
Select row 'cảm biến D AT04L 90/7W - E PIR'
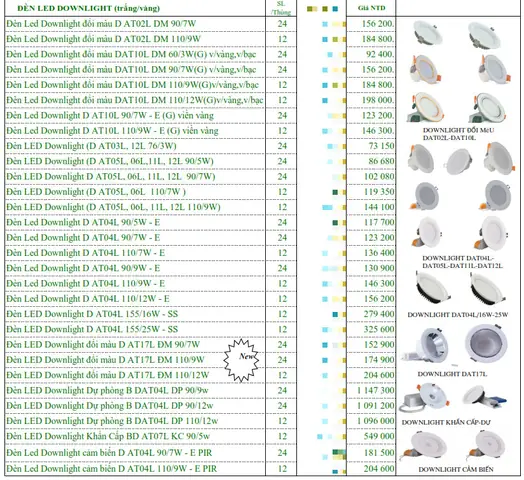pos(109,453)
